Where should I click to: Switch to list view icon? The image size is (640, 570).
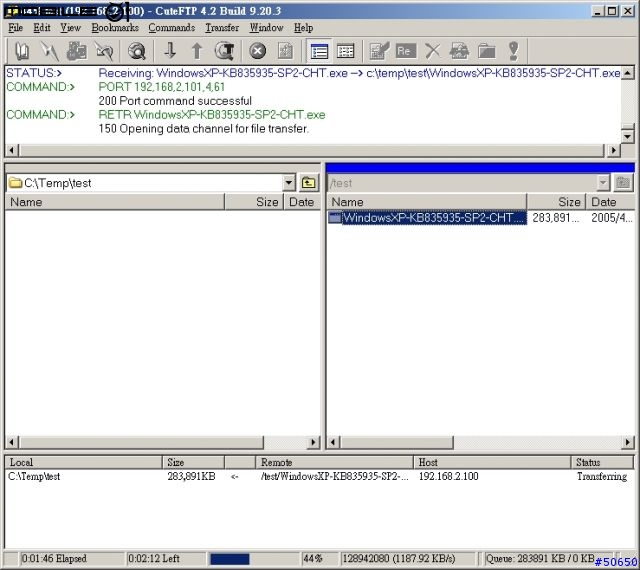click(x=319, y=51)
